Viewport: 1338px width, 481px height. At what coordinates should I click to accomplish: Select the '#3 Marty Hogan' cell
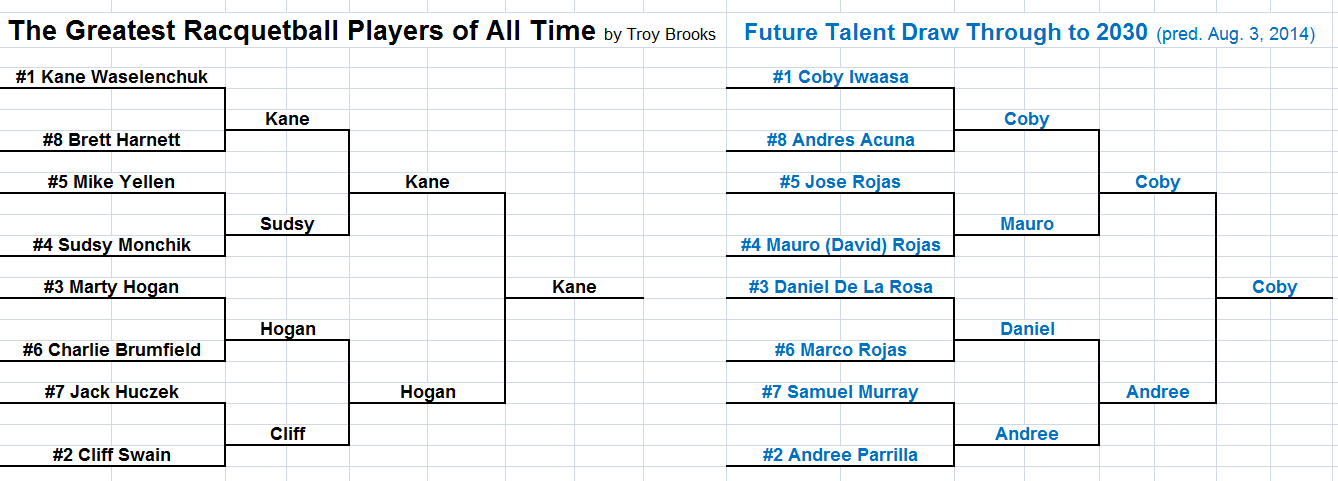[111, 287]
